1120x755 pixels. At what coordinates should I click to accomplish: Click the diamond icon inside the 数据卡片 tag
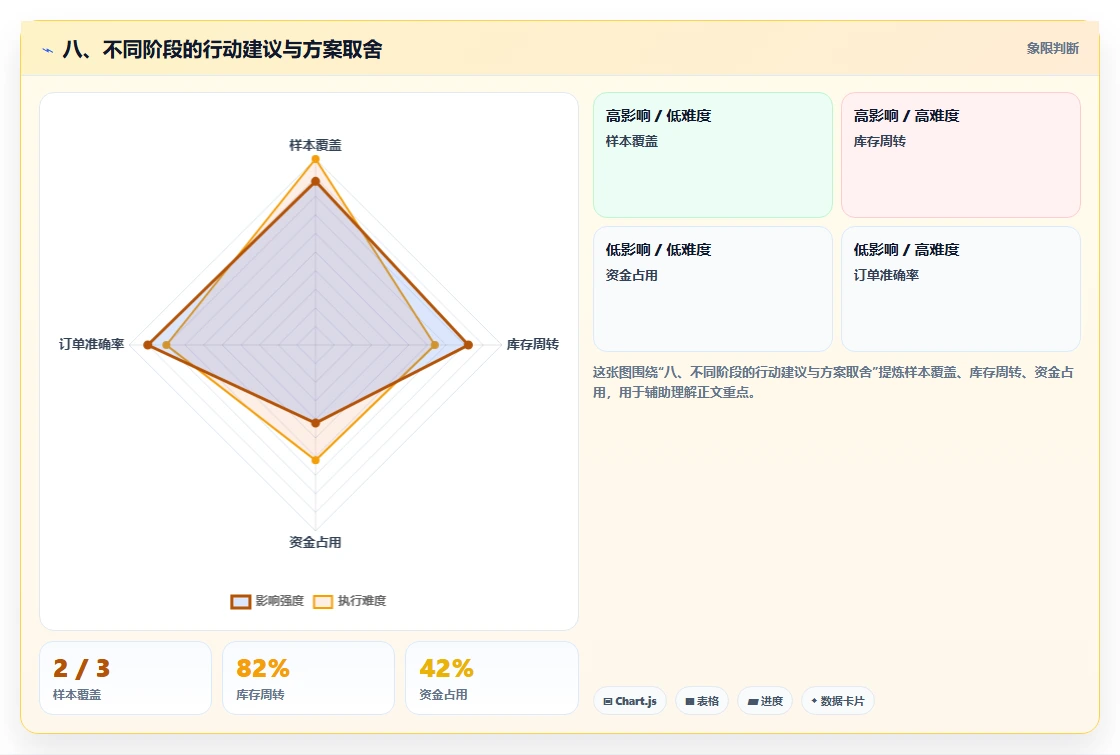tap(814, 701)
